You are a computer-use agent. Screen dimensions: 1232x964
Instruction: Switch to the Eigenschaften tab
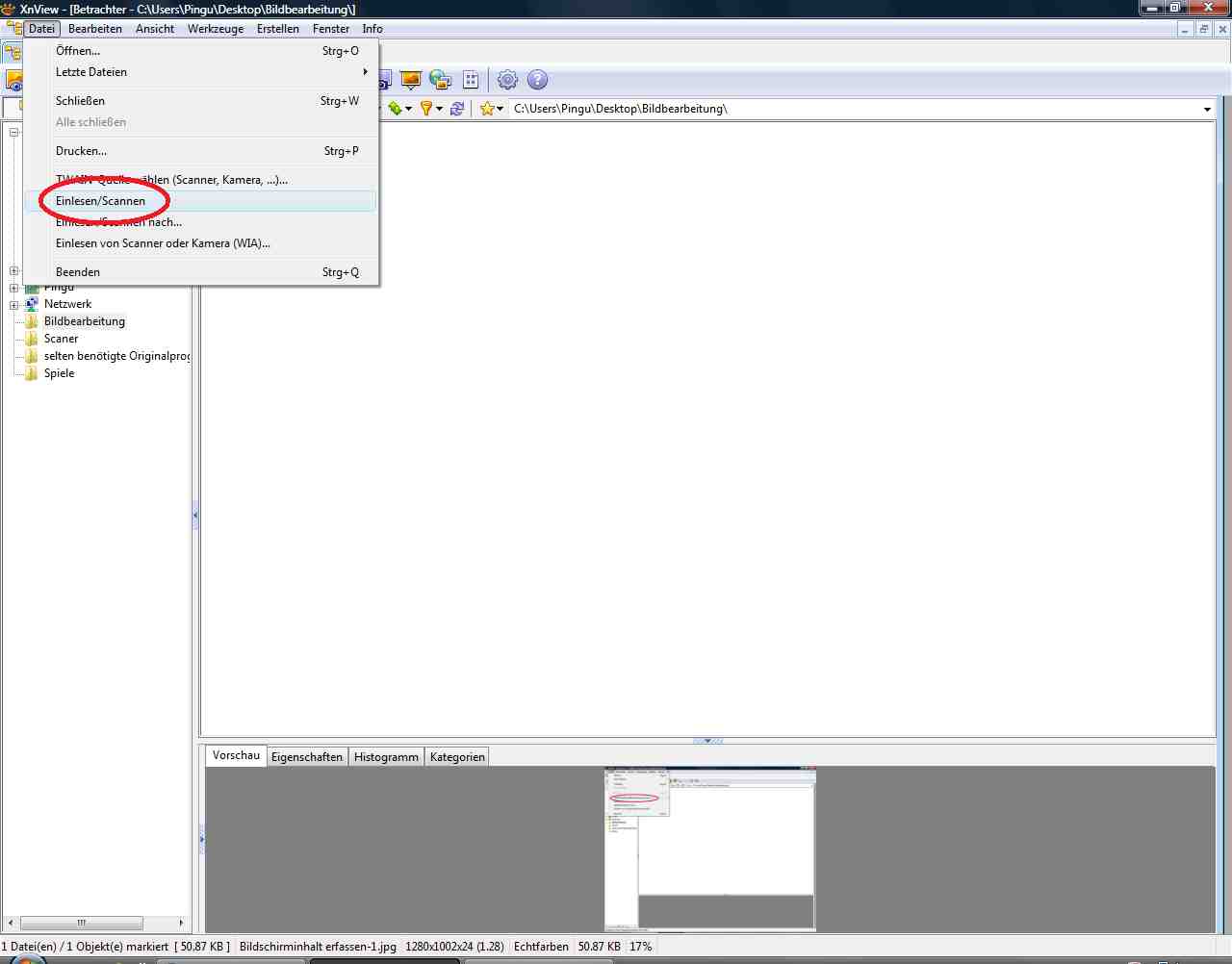[307, 757]
